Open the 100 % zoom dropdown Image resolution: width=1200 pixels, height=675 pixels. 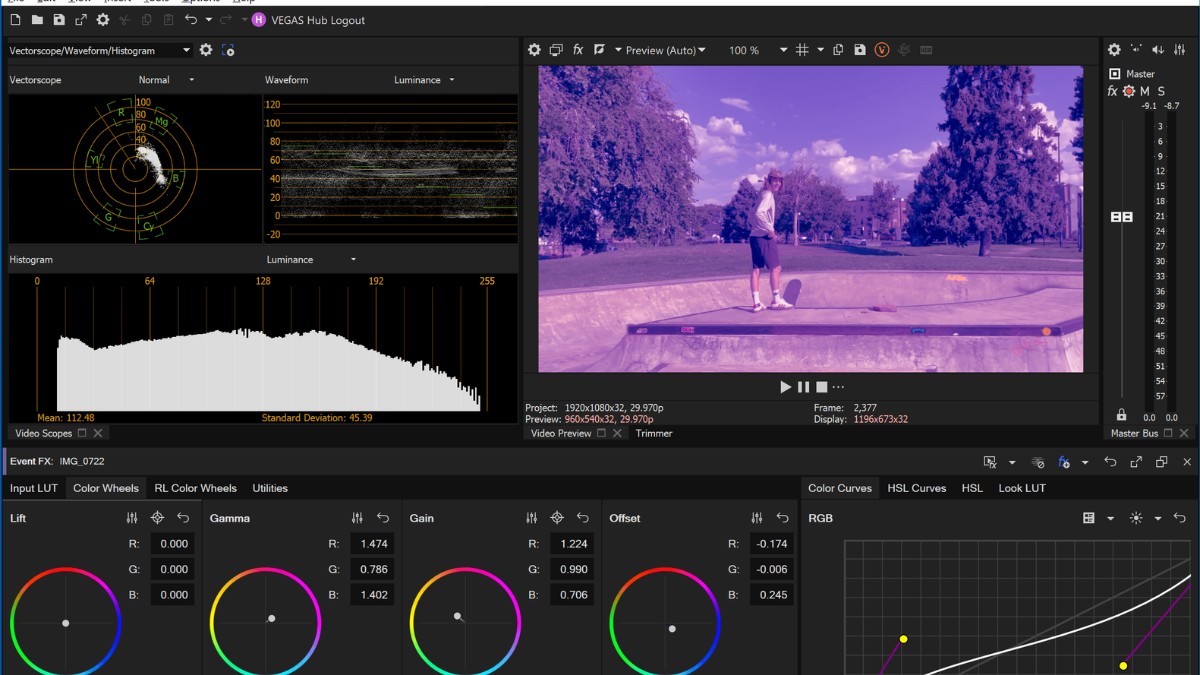coord(757,50)
